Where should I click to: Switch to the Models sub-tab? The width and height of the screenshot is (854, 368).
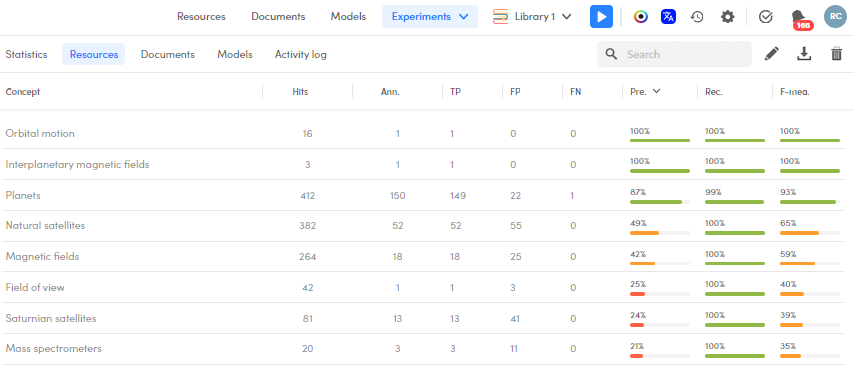click(235, 54)
